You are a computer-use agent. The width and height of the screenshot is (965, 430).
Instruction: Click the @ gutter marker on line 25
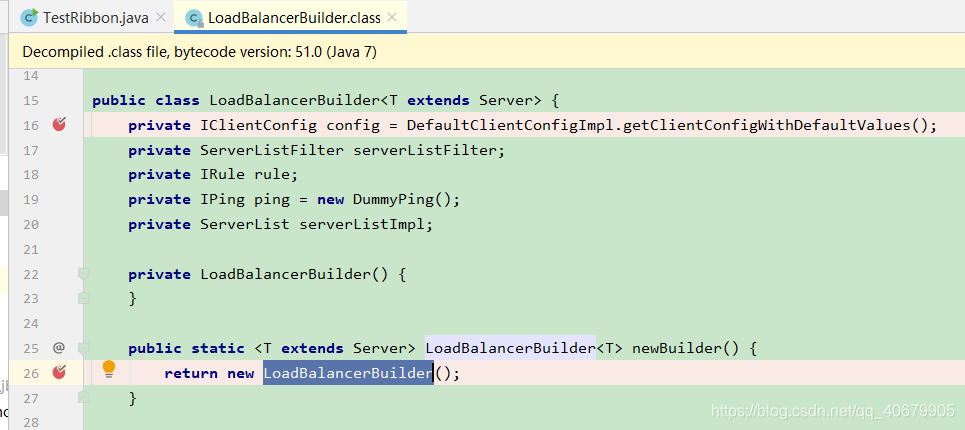click(58, 348)
